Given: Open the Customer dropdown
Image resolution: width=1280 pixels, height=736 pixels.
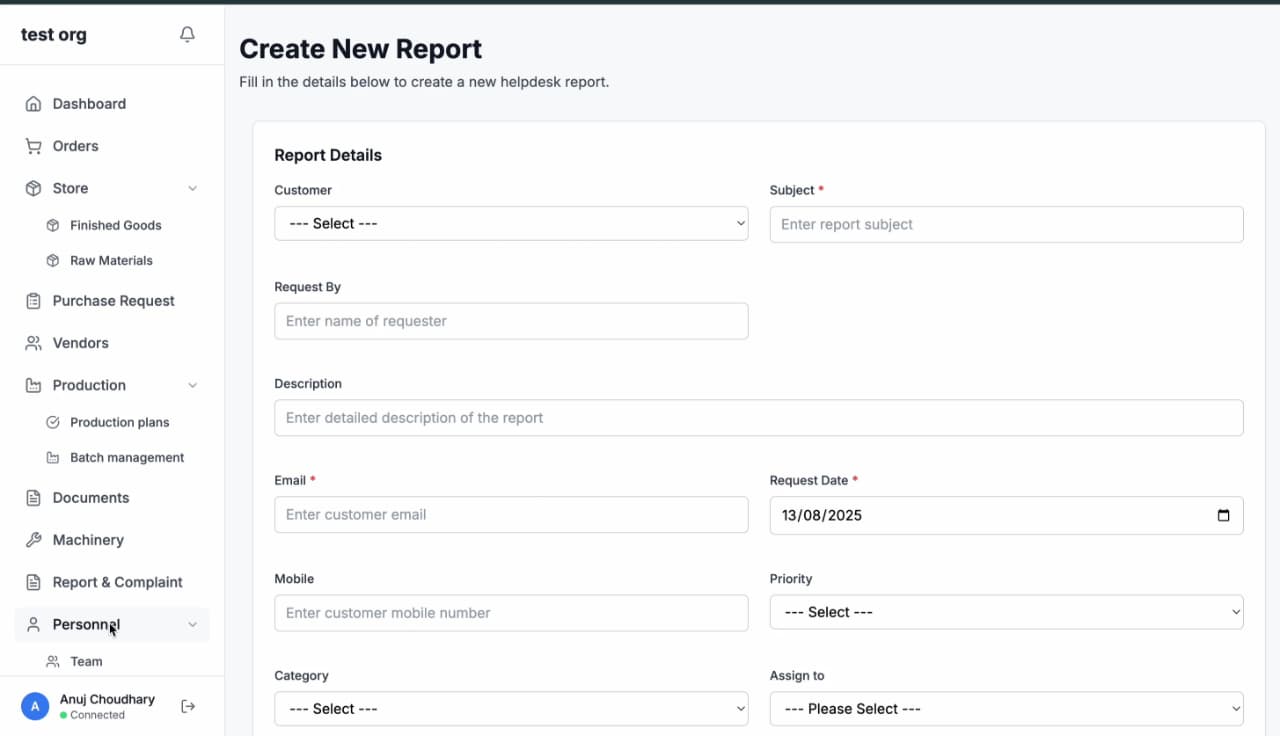Looking at the screenshot, I should click(511, 224).
